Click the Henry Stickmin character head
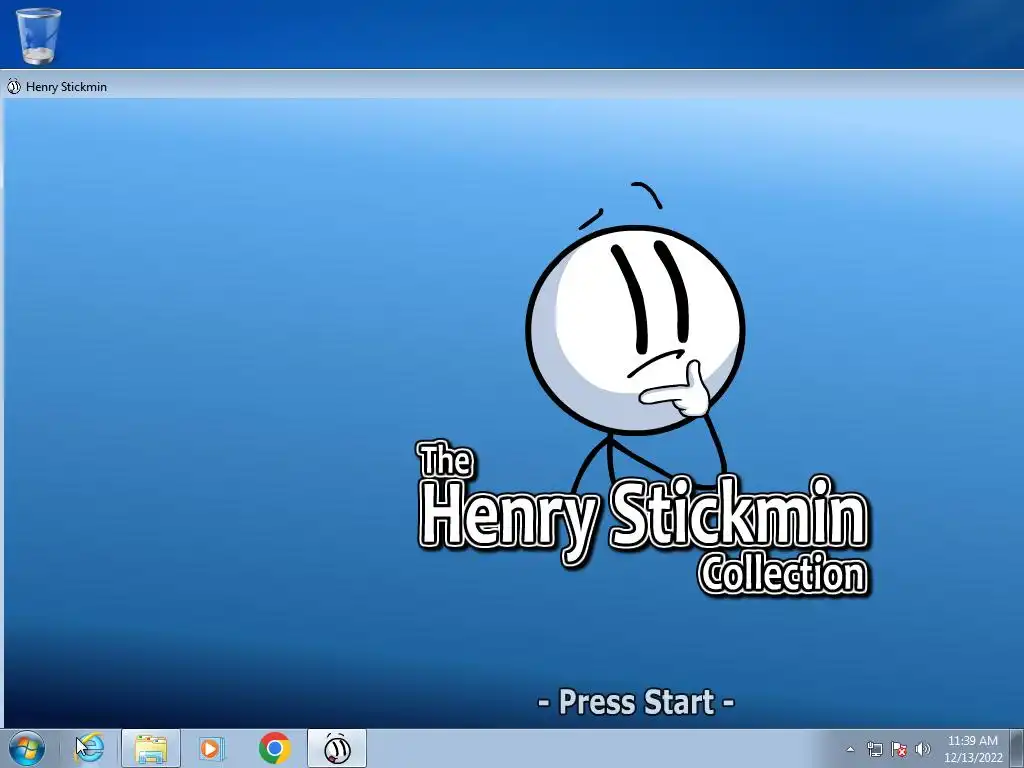 click(x=635, y=329)
